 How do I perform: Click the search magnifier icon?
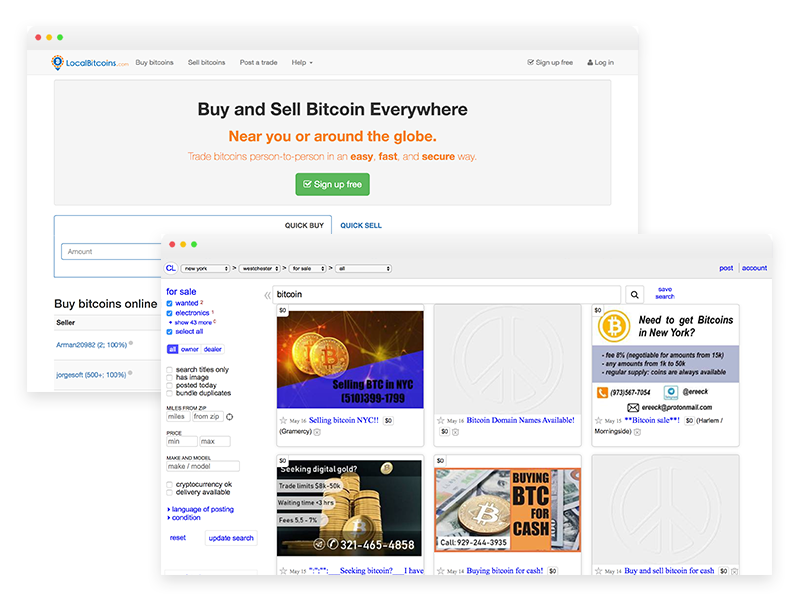click(634, 294)
